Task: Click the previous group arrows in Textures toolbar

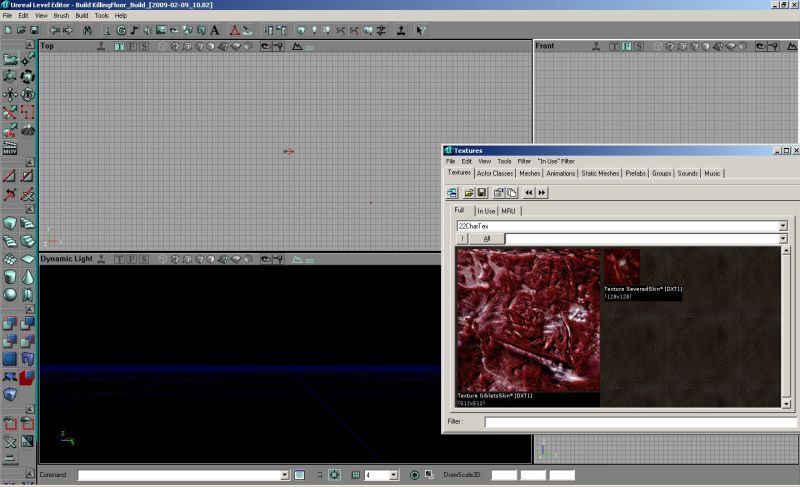Action: [529, 193]
